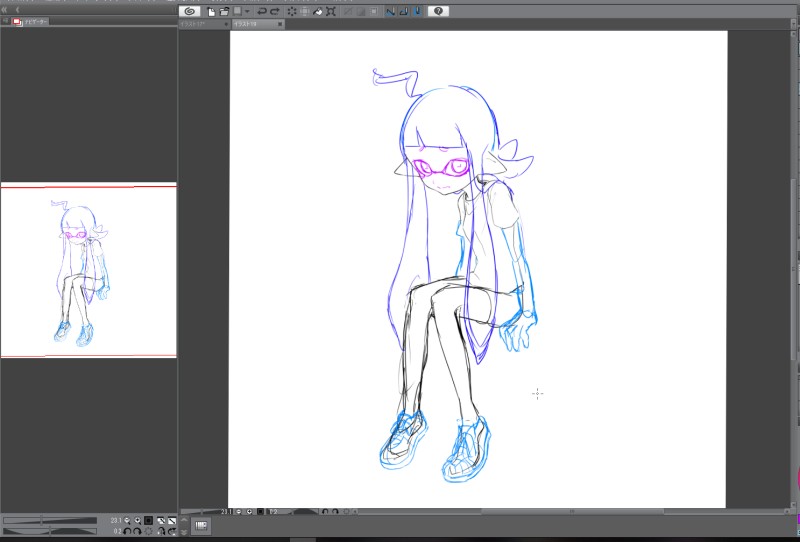Toggle snap to grid

pyautogui.click(x=416, y=11)
